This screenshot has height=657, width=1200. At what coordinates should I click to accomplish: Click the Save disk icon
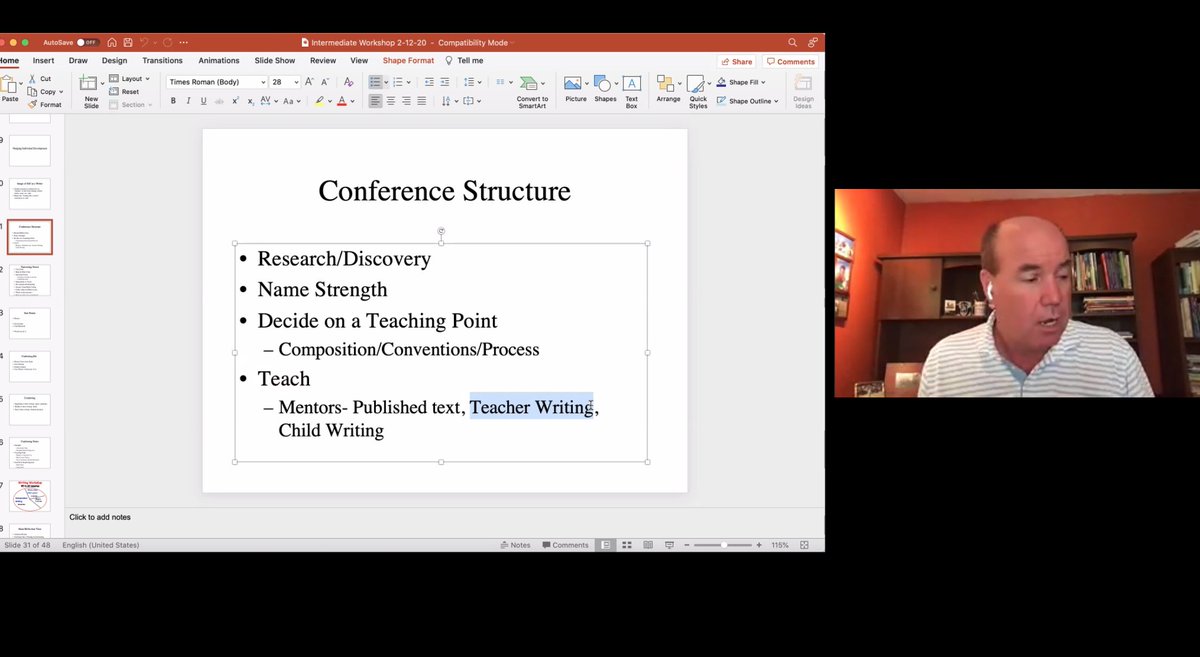point(126,43)
